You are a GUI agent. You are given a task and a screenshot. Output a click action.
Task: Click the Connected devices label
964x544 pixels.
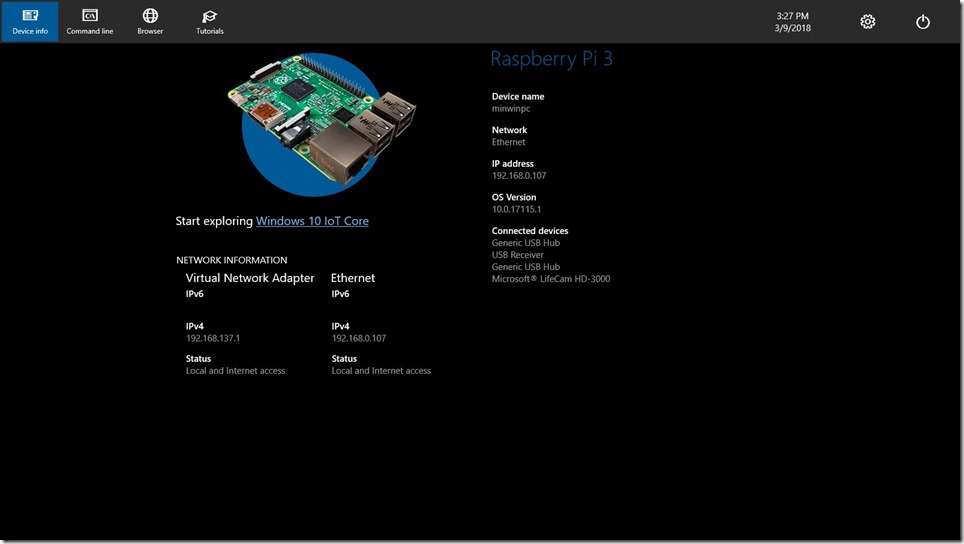point(530,231)
